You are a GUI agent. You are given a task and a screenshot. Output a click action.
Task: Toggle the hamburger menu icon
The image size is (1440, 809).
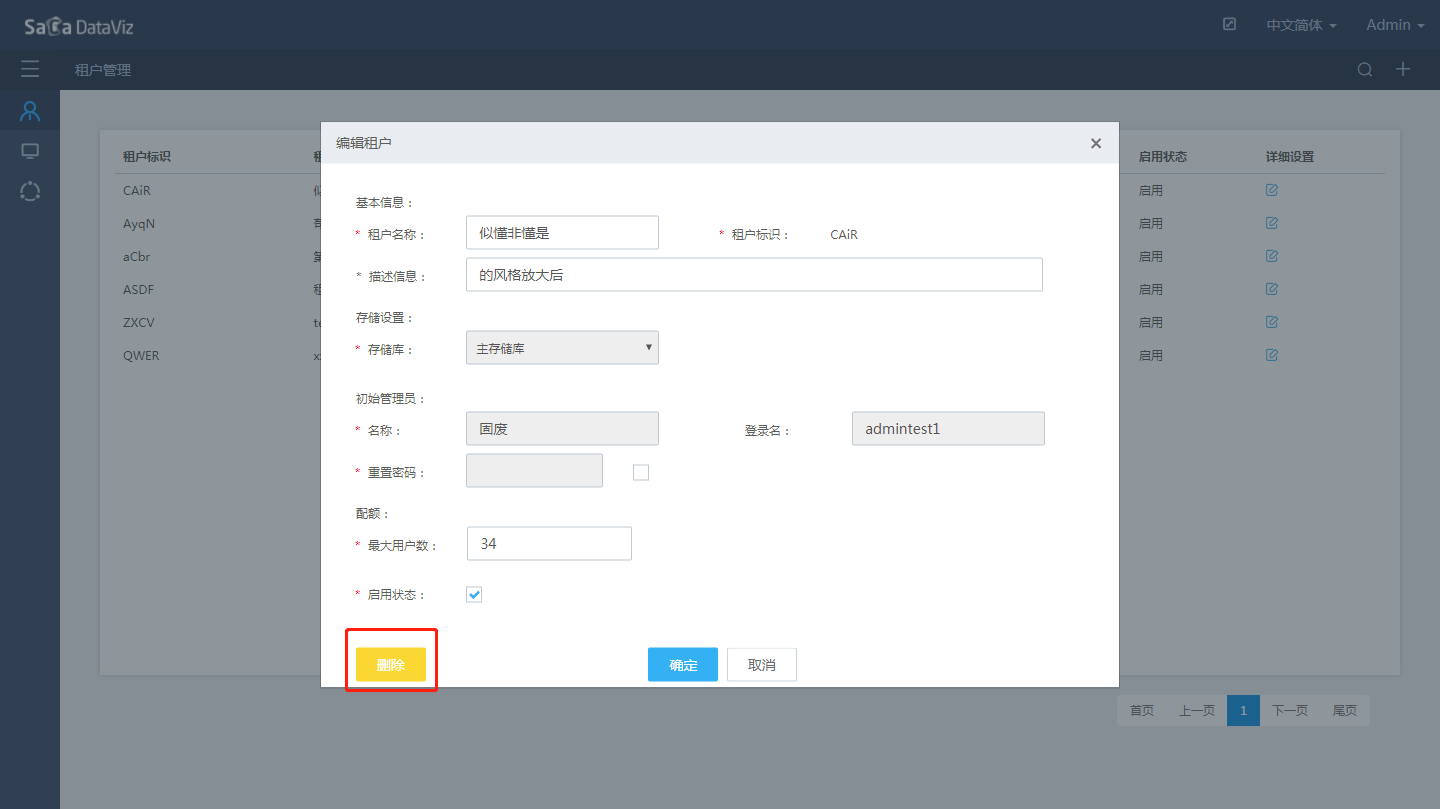[x=30, y=69]
